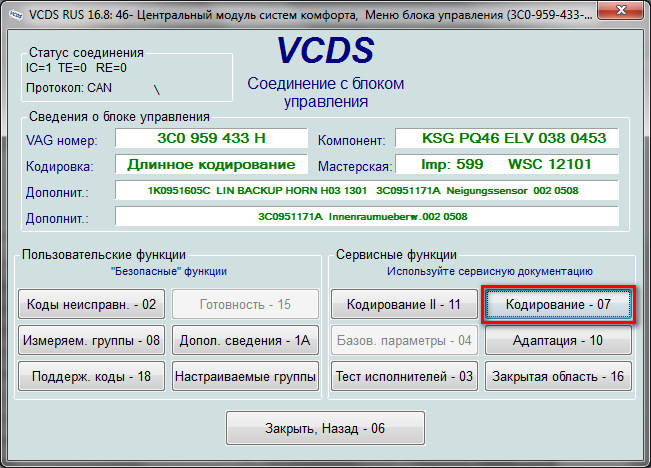Close the VCDS window with X button

[x=621, y=11]
